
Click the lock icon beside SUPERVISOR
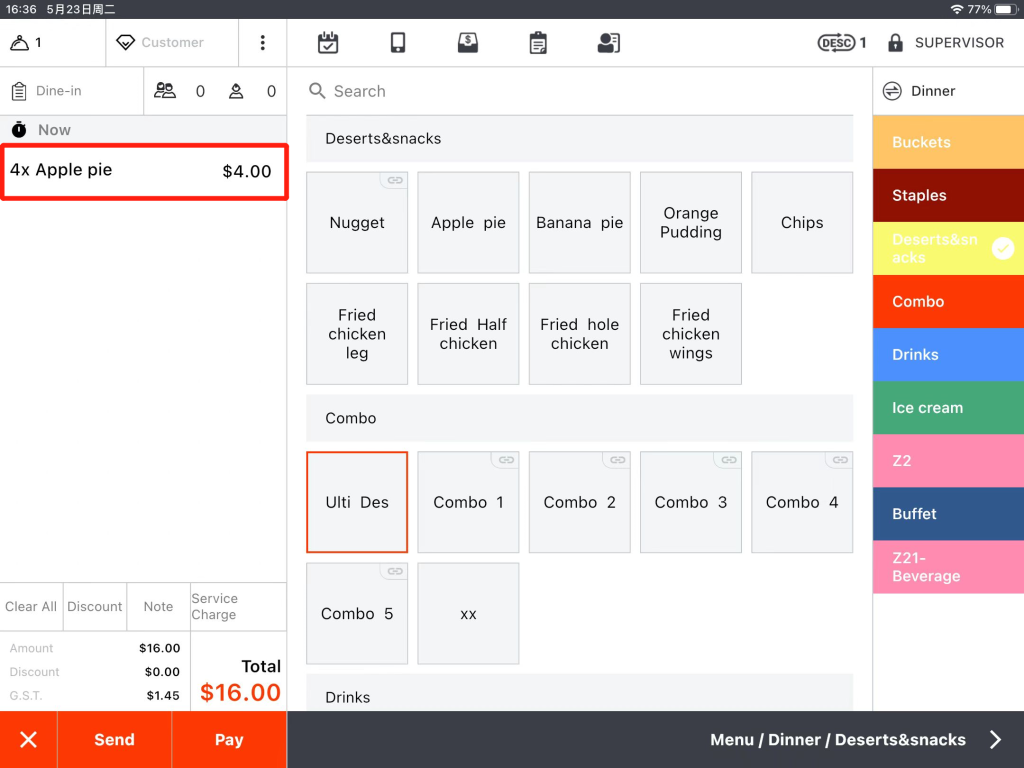pos(895,43)
